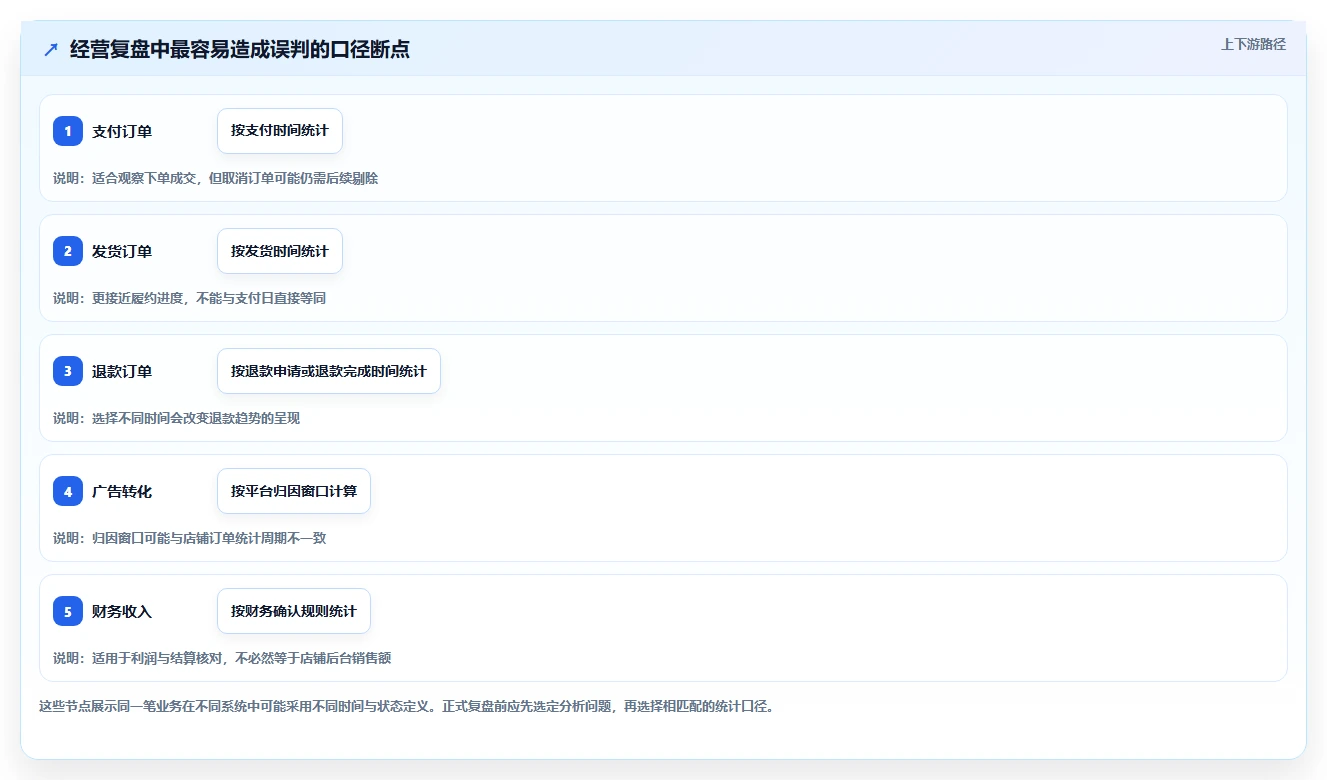Screen dimensions: 1327x780
Task: Click the 上下游路径 label in header
Action: [1253, 45]
